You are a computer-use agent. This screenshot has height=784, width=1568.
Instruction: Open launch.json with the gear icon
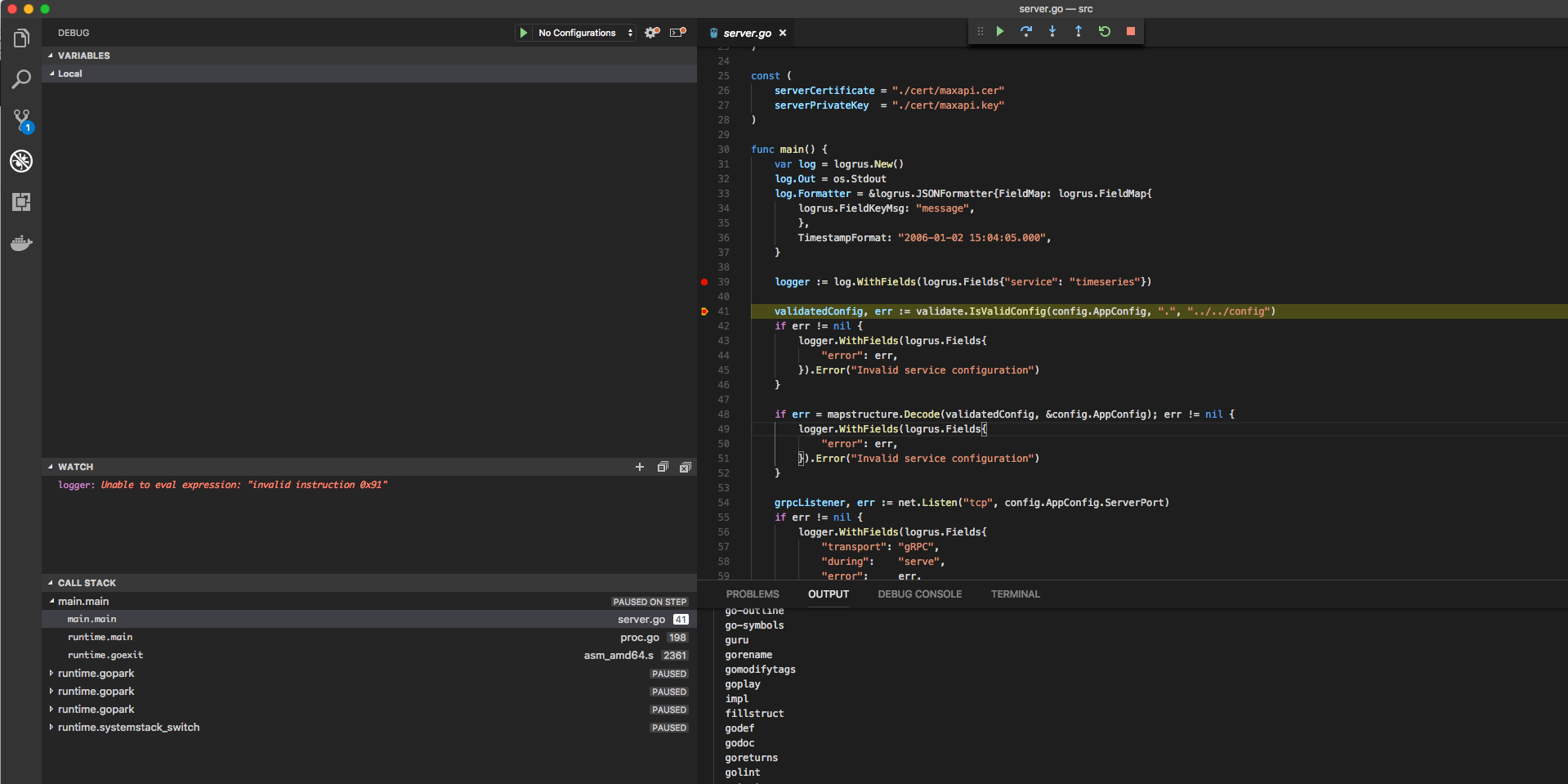tap(651, 33)
